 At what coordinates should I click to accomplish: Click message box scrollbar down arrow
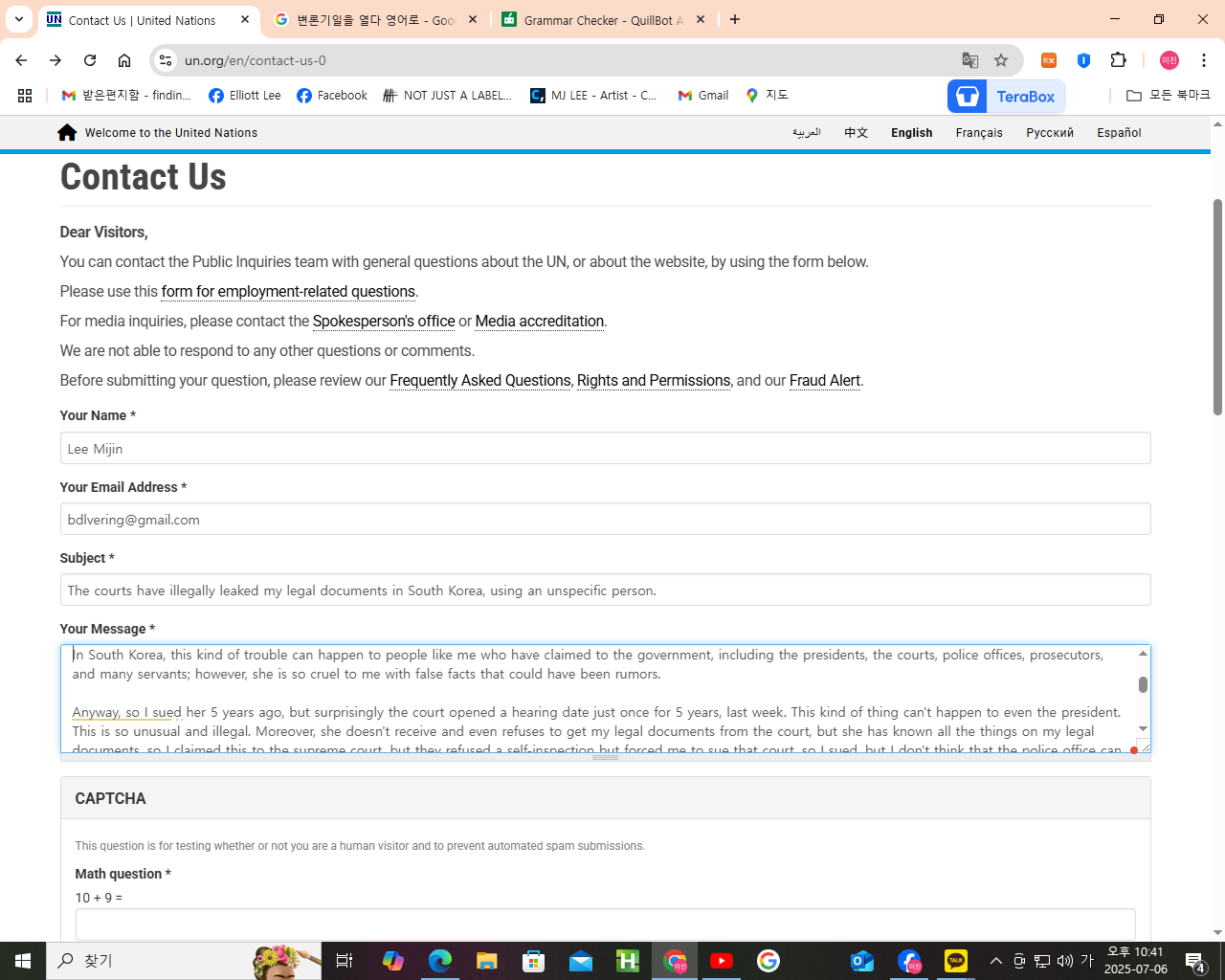[1143, 729]
